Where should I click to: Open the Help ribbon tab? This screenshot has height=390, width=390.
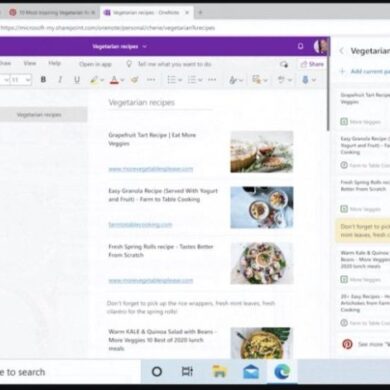[x=54, y=63]
